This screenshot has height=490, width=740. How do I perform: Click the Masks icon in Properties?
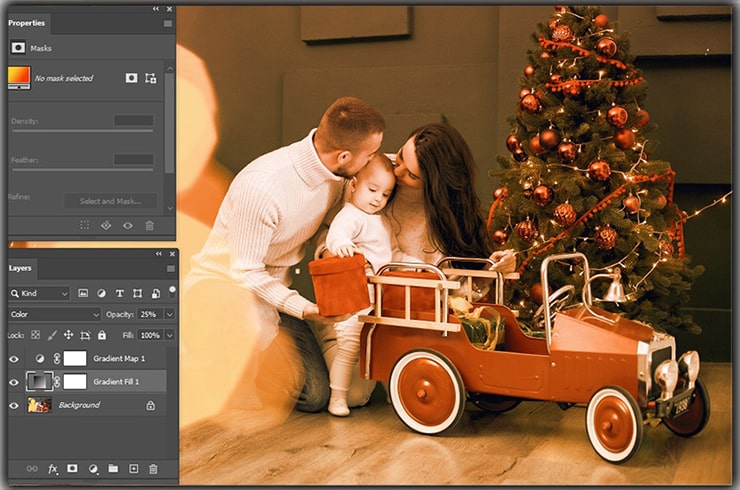[x=18, y=48]
